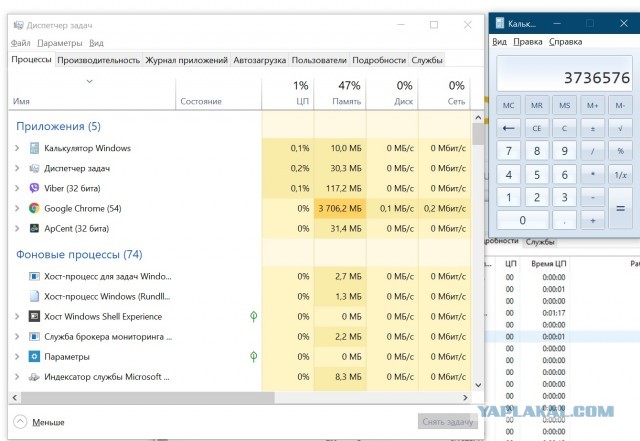Sort by the Имя column header

click(92, 94)
